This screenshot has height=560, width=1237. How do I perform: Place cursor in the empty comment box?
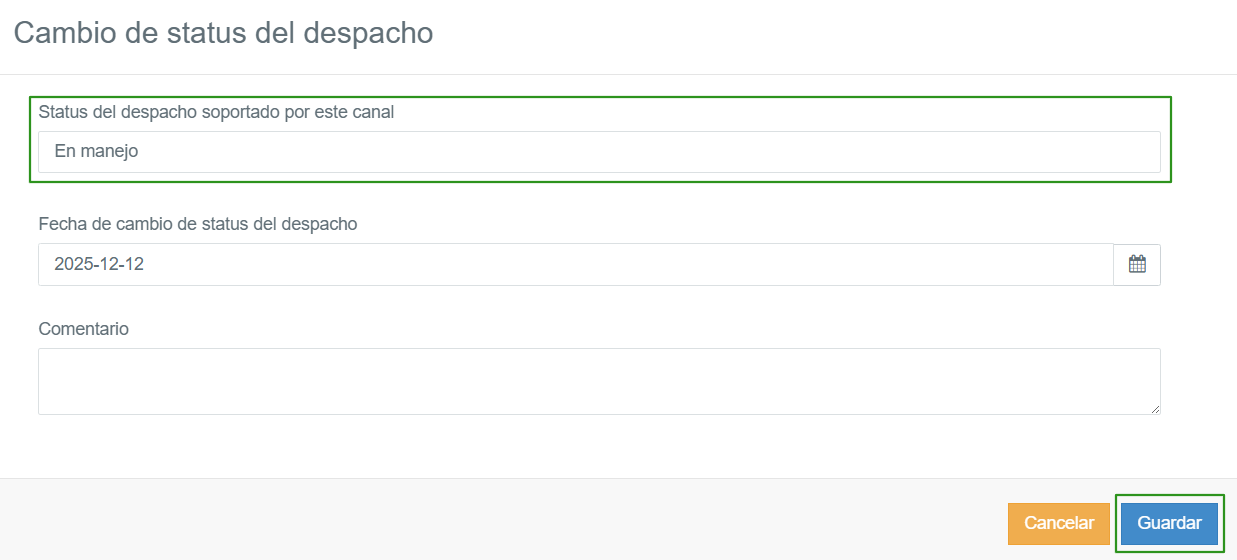[x=599, y=381]
